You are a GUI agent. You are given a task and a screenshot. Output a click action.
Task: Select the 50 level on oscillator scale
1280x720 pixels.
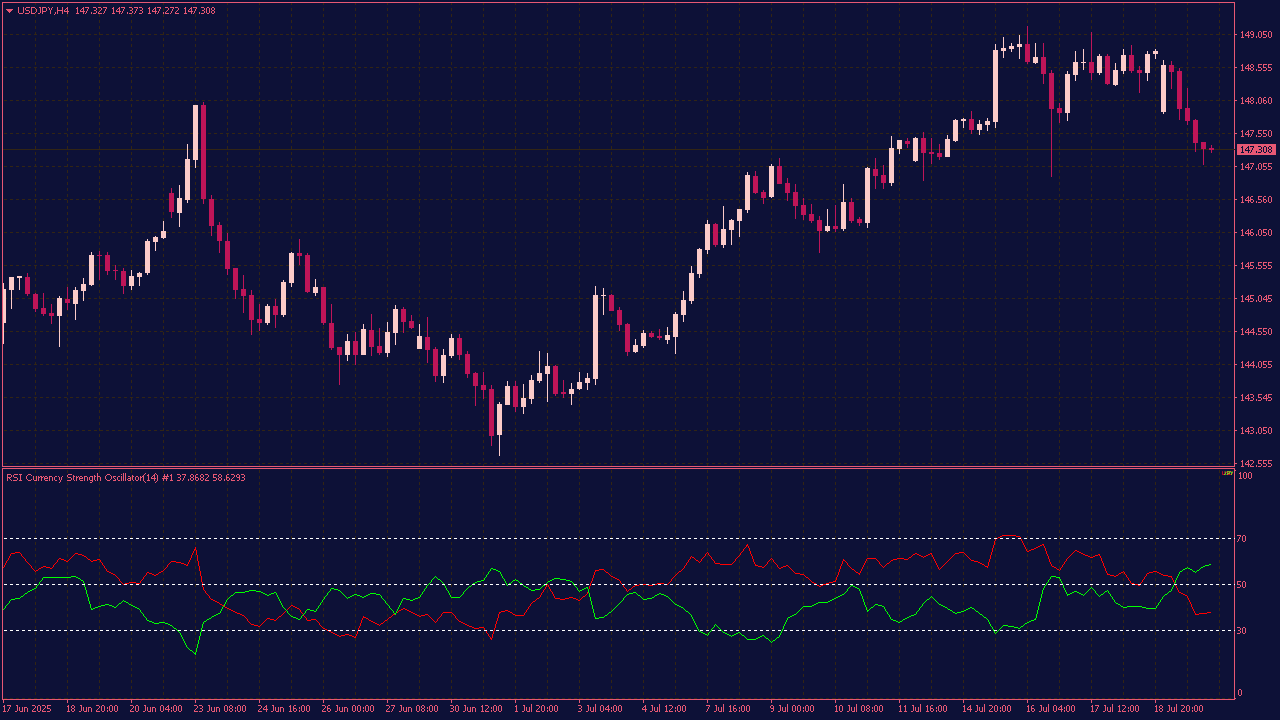pos(1241,585)
